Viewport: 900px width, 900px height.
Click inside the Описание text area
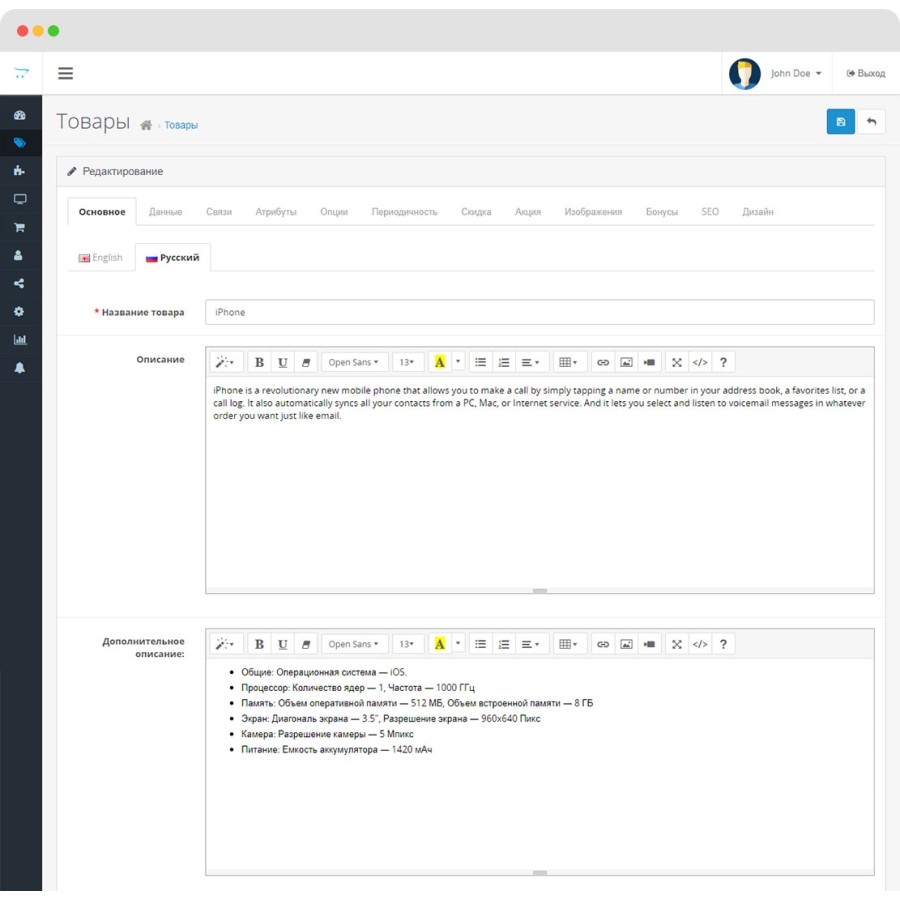click(x=540, y=482)
